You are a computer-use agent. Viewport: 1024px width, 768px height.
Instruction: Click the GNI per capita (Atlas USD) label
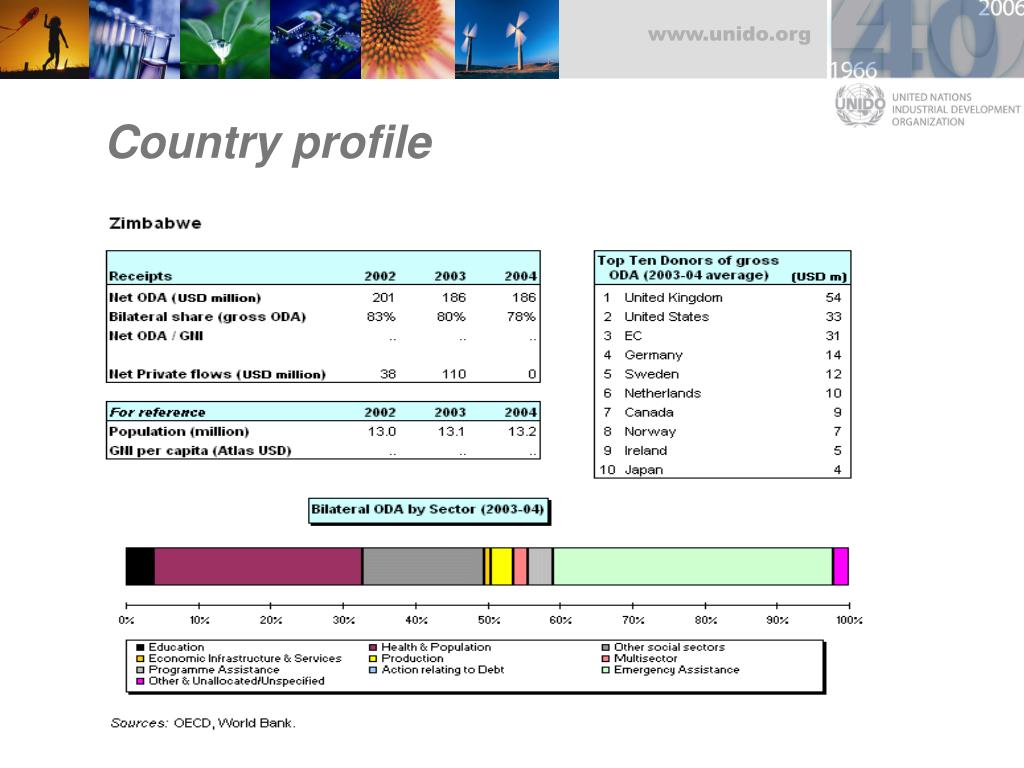[200, 451]
